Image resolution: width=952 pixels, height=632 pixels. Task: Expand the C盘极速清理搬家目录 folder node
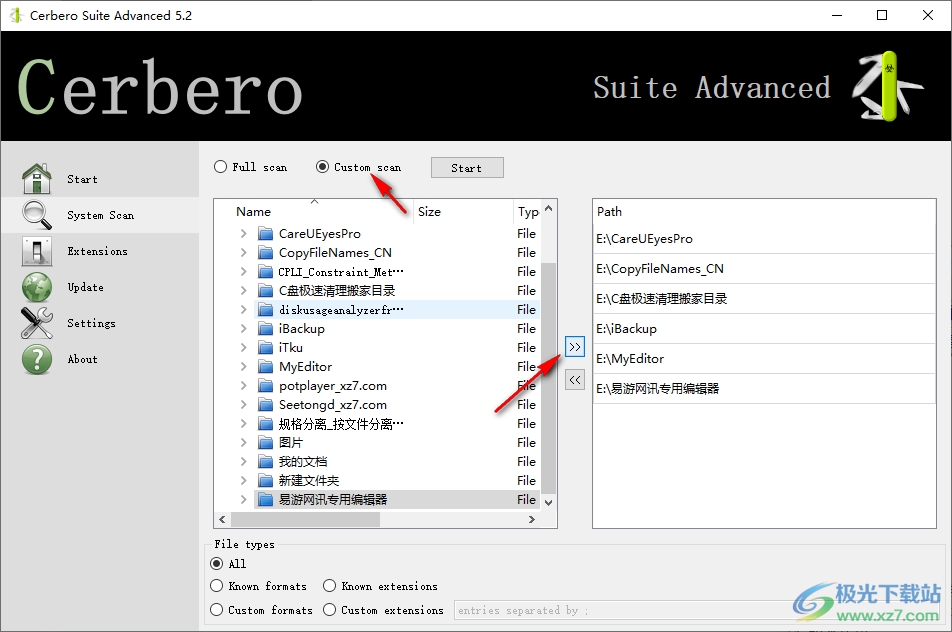click(x=243, y=291)
